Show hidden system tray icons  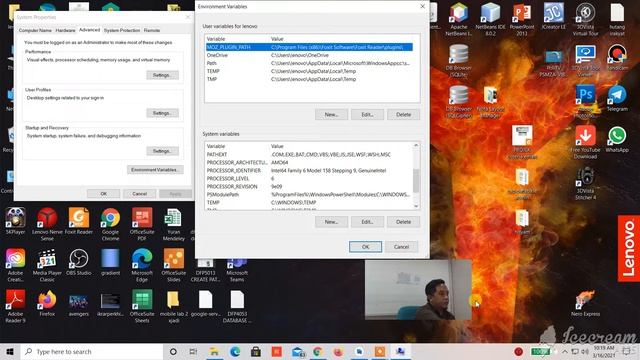pyautogui.click(x=565, y=351)
